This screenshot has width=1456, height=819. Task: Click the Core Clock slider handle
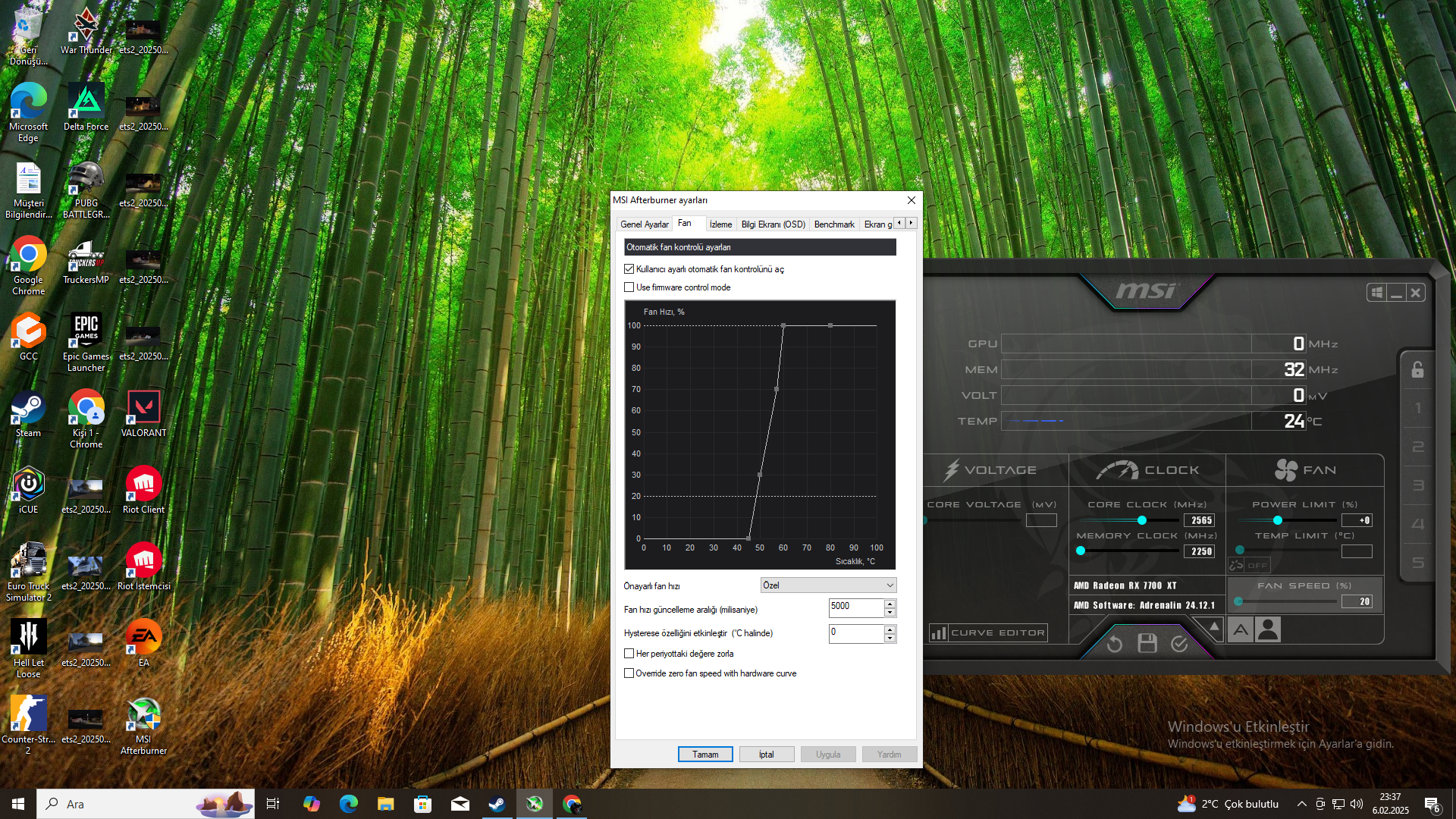[1142, 520]
